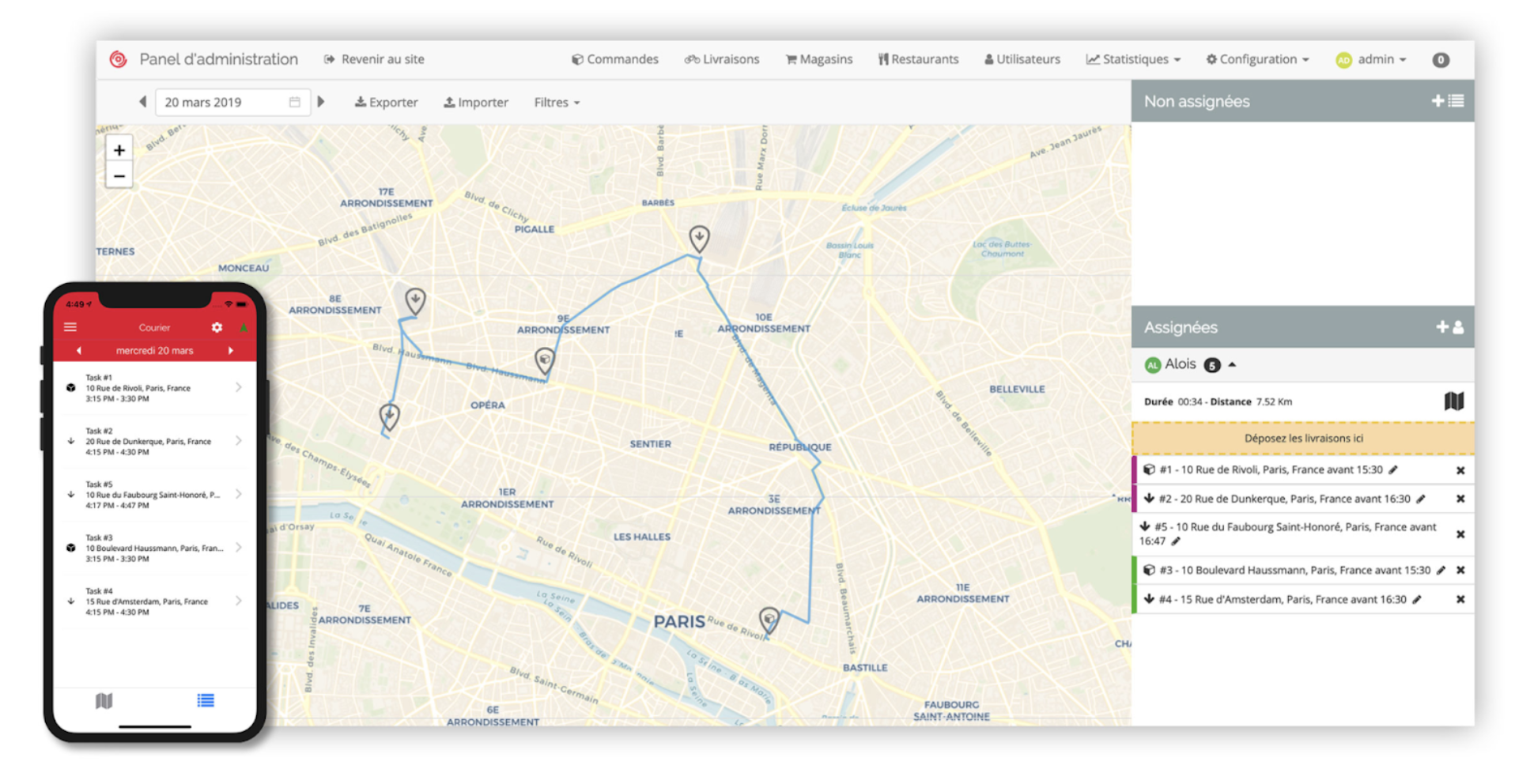Click map marker near Barbès
Viewport: 1515px width, 784px height.
tap(699, 238)
